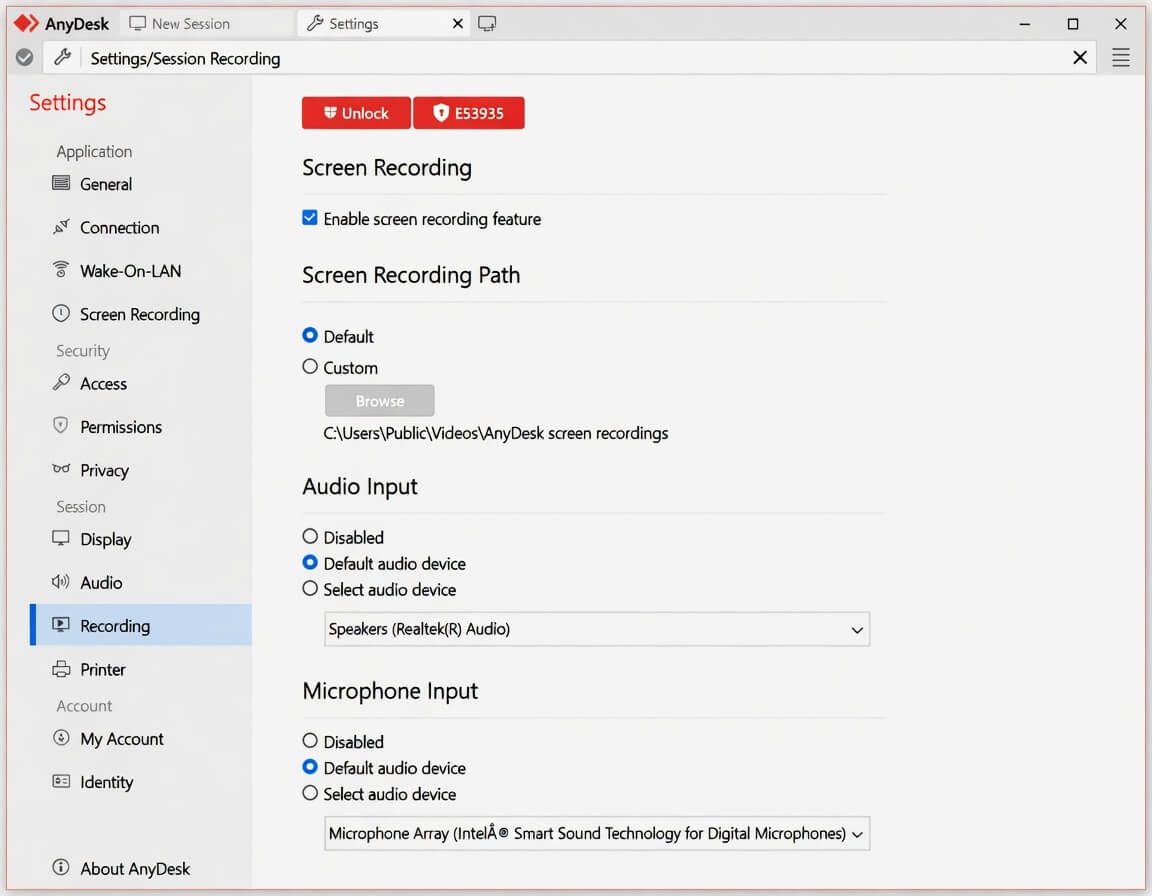Choose Default audio device for Microphone Input
The width and height of the screenshot is (1152, 896).
tap(310, 767)
